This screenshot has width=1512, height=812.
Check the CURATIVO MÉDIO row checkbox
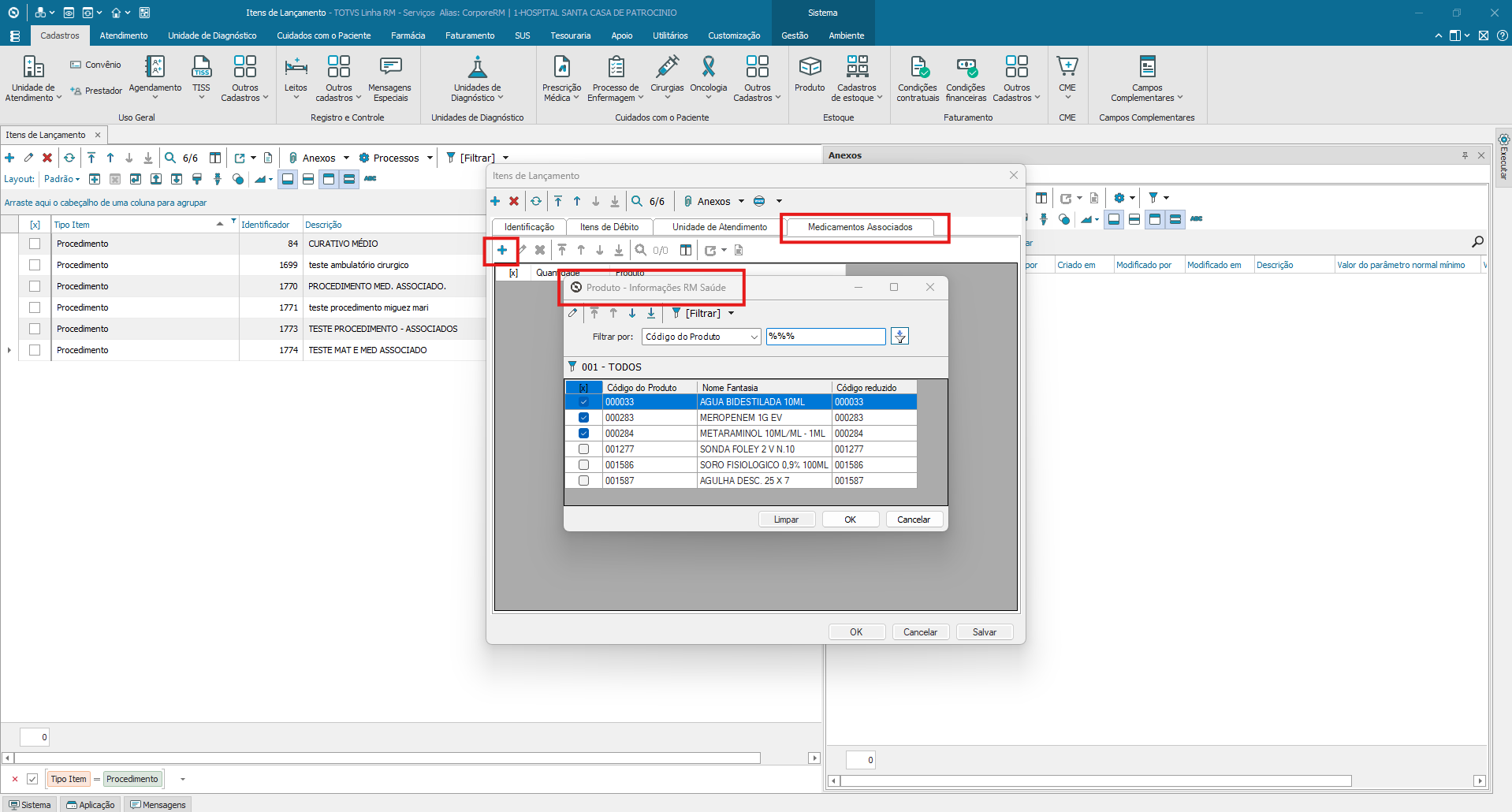[35, 244]
